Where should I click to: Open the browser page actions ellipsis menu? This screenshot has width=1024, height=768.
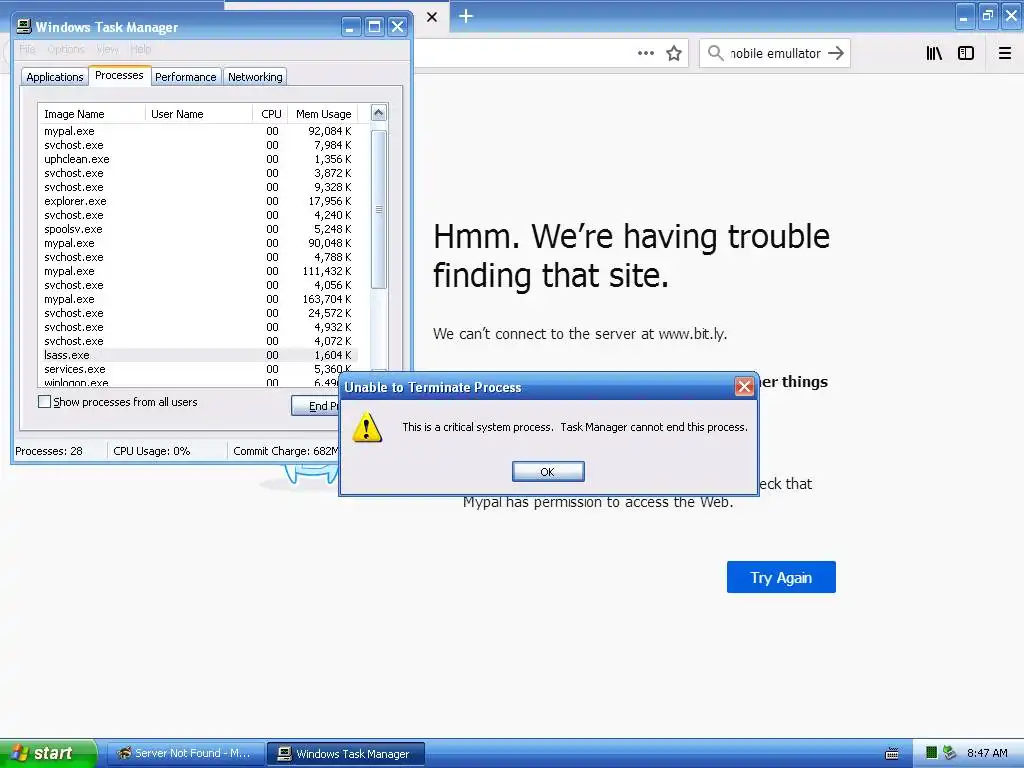pos(645,53)
